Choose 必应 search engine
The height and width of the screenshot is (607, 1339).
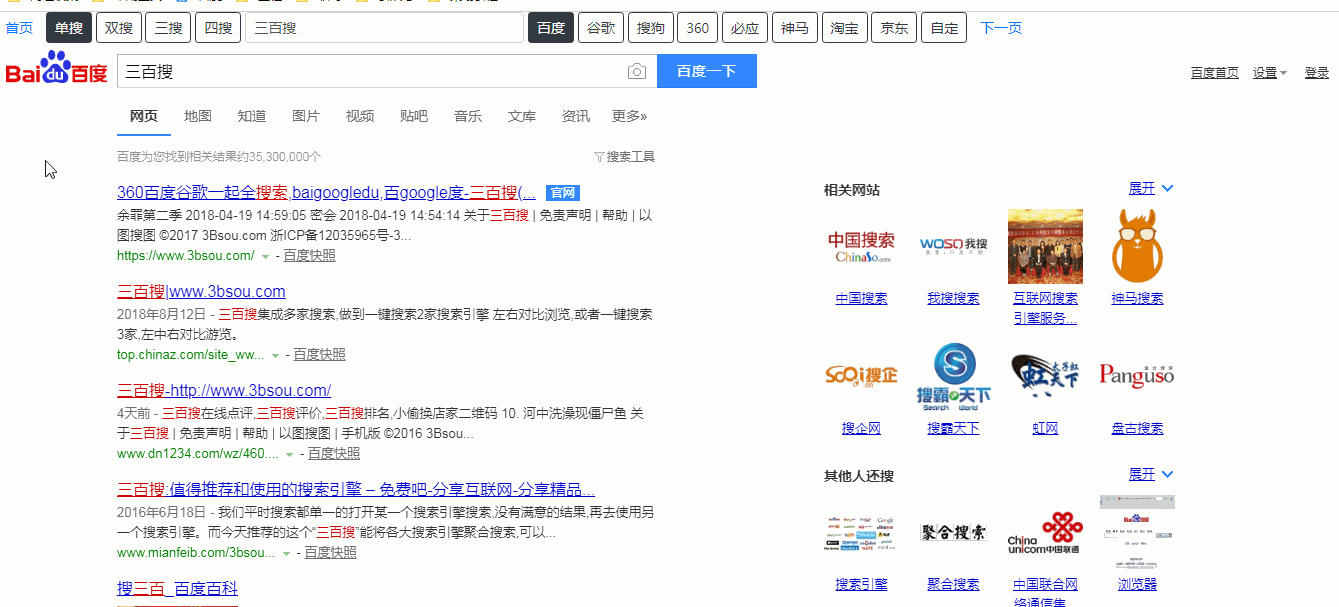click(x=745, y=28)
